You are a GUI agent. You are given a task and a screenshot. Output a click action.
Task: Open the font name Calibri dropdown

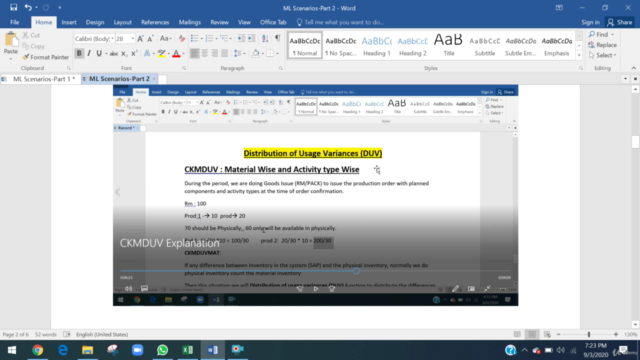point(112,39)
